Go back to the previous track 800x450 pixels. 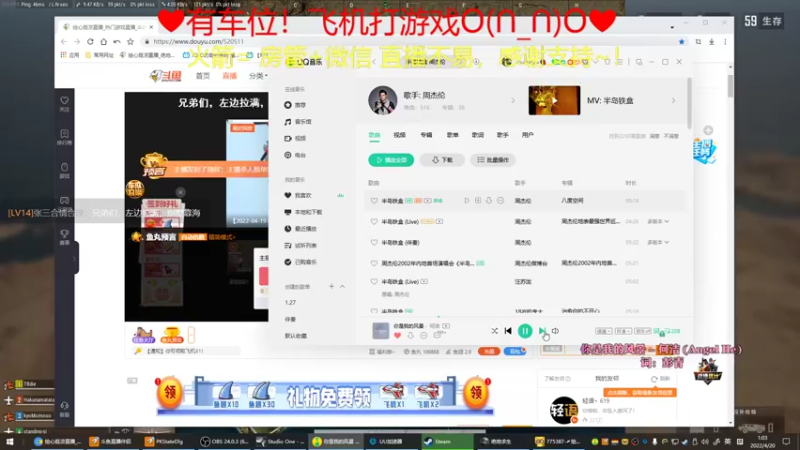(508, 331)
